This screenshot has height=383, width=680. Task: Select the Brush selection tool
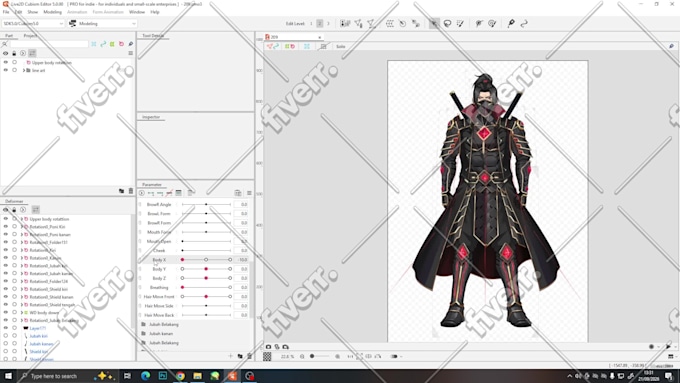460,23
